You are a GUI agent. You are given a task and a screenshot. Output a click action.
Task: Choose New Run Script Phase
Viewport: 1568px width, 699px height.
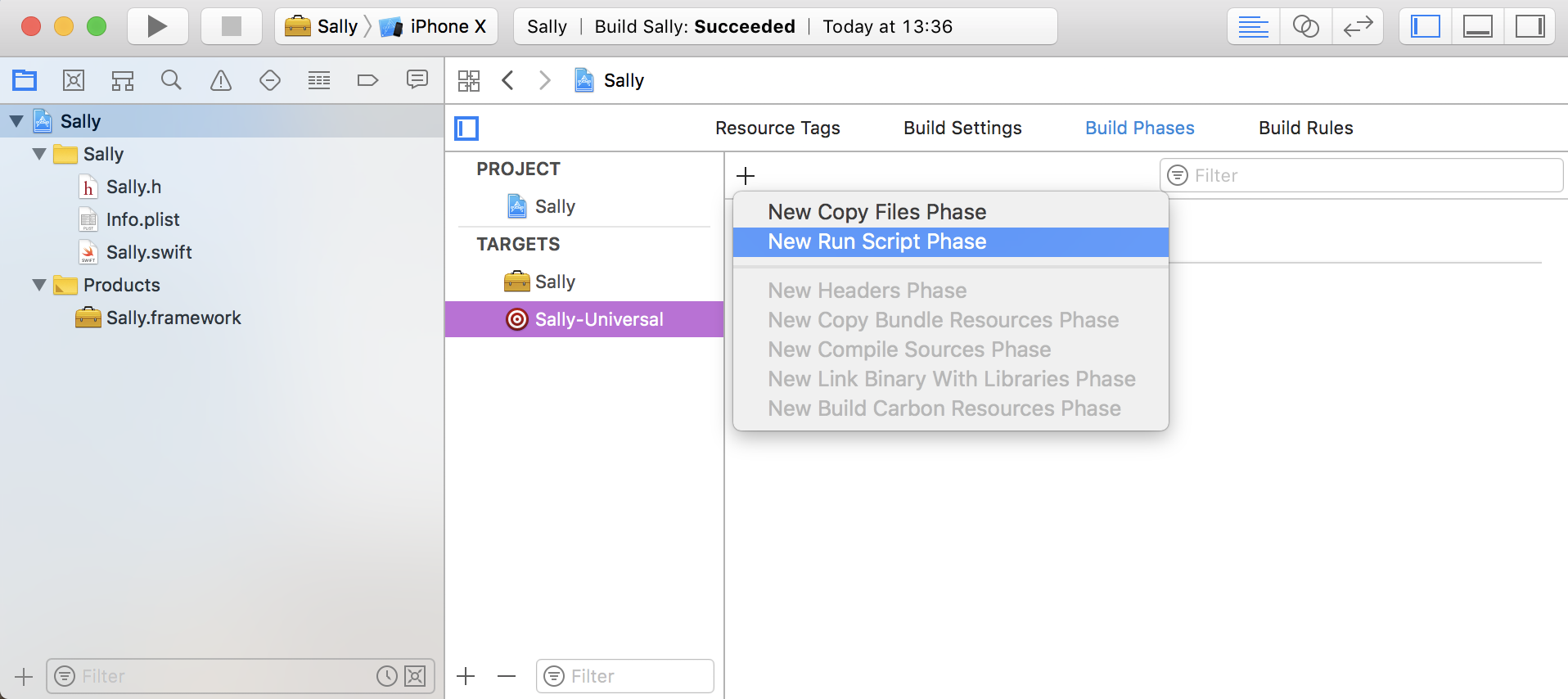pyautogui.click(x=876, y=241)
